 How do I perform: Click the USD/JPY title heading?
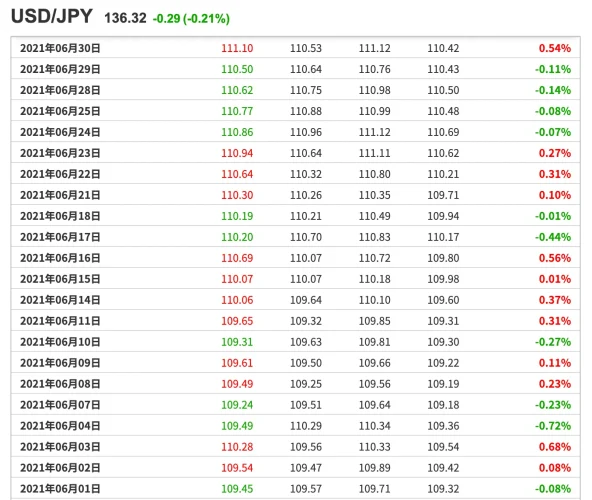coord(52,17)
